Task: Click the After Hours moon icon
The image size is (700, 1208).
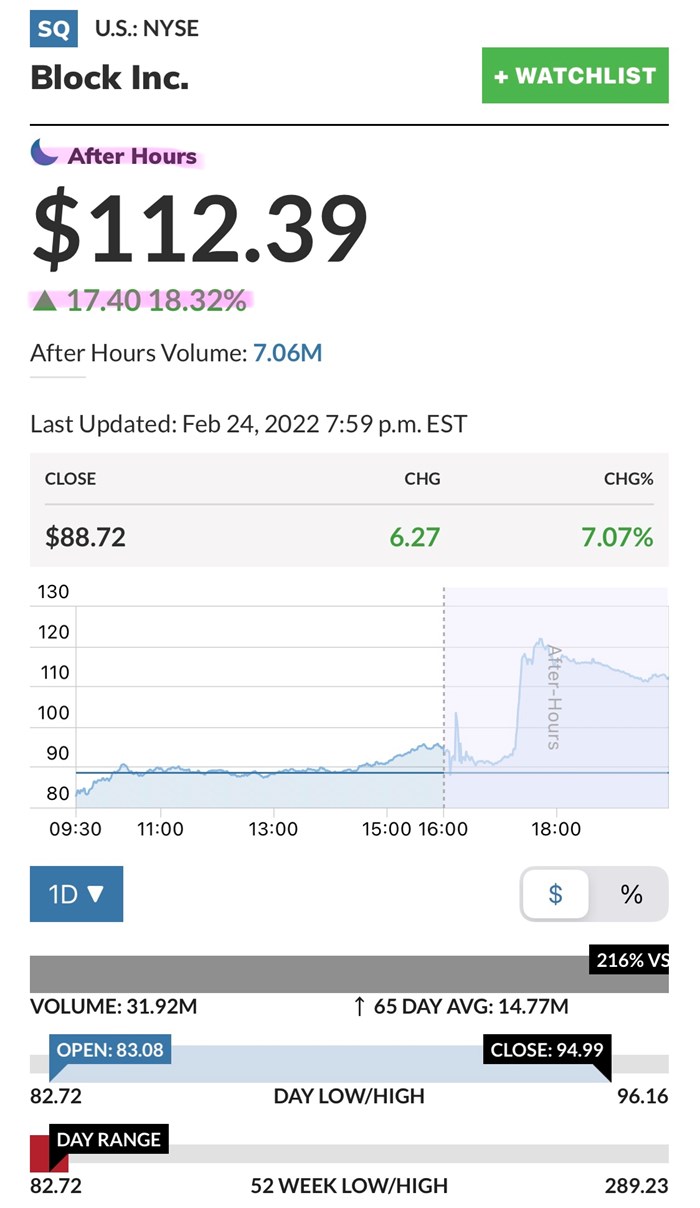Action: (x=44, y=153)
